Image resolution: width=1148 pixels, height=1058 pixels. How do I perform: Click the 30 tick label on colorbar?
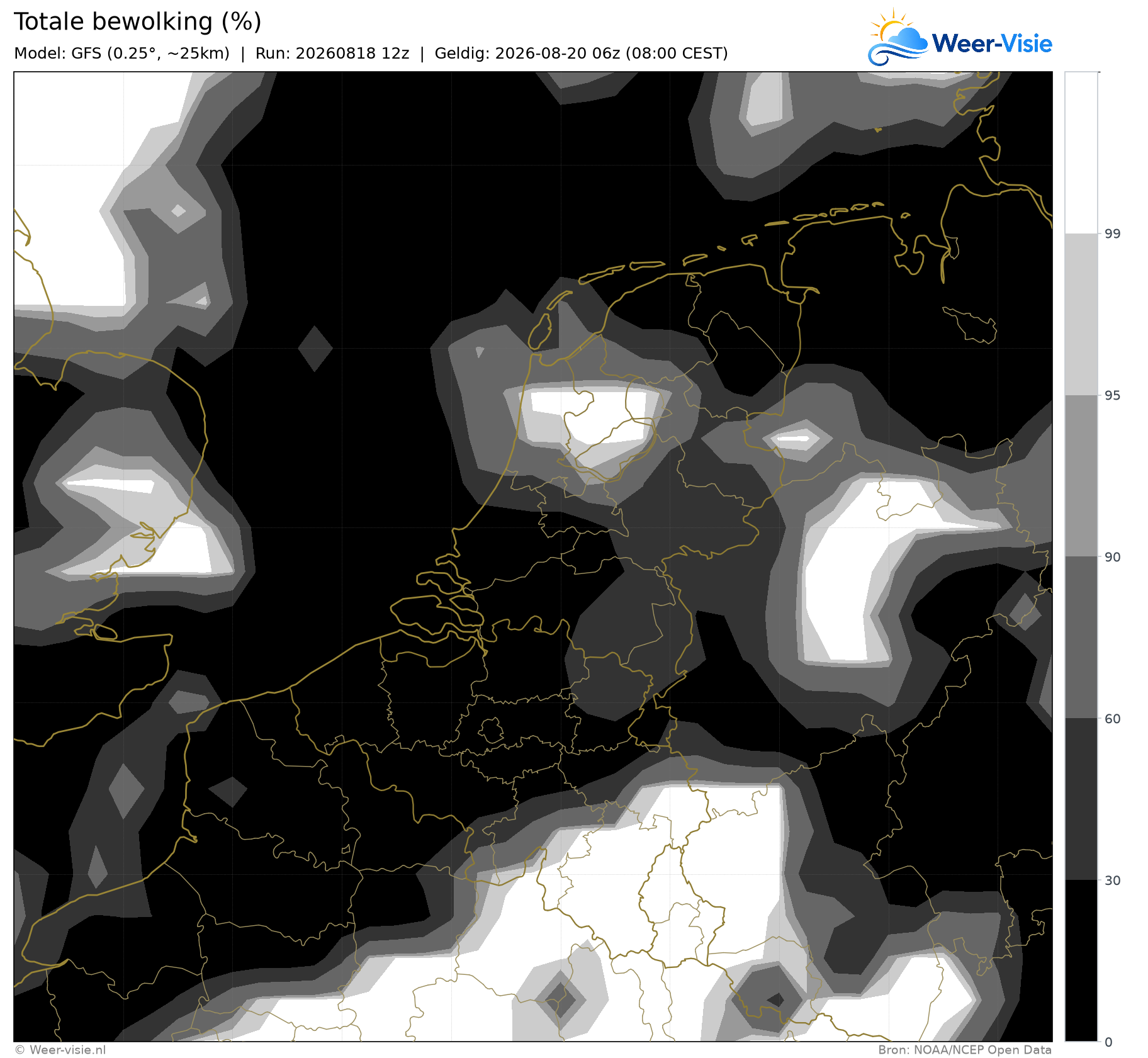[x=1112, y=880]
